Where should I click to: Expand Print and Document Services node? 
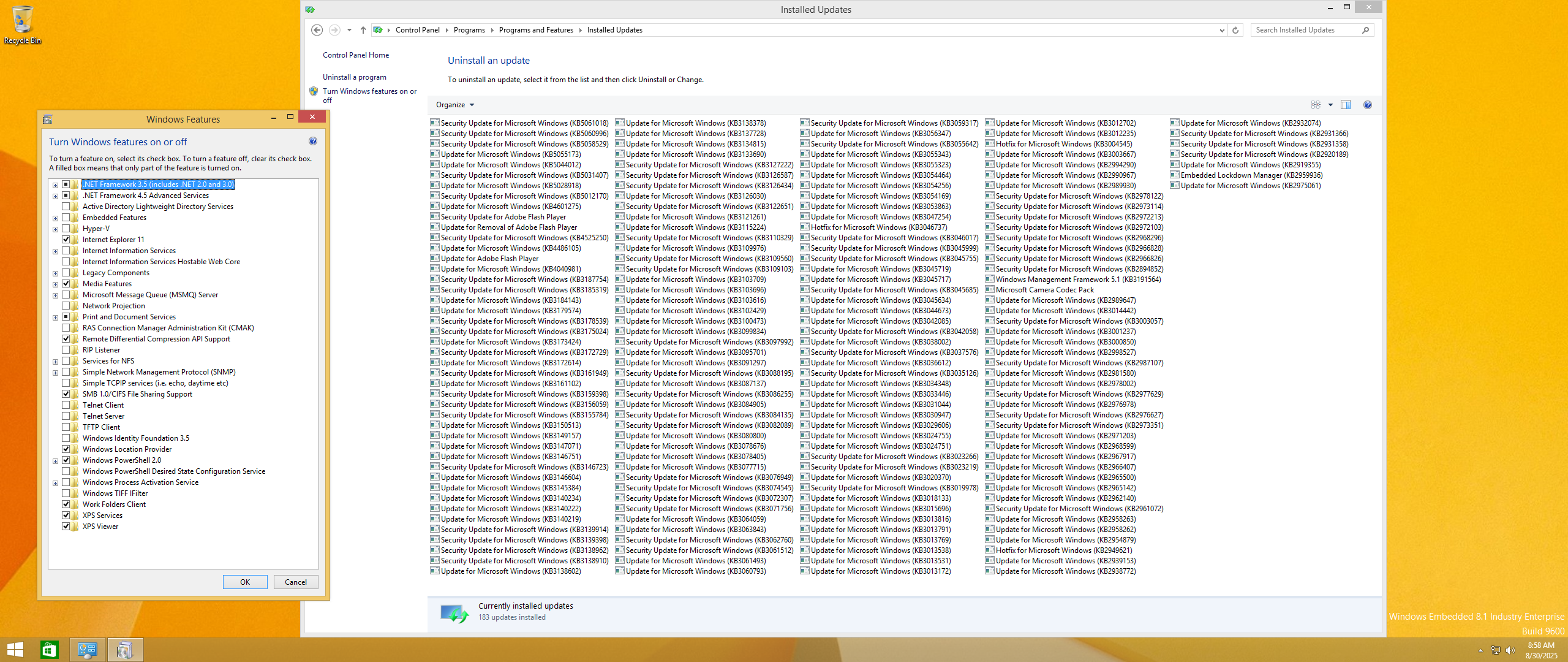click(55, 318)
